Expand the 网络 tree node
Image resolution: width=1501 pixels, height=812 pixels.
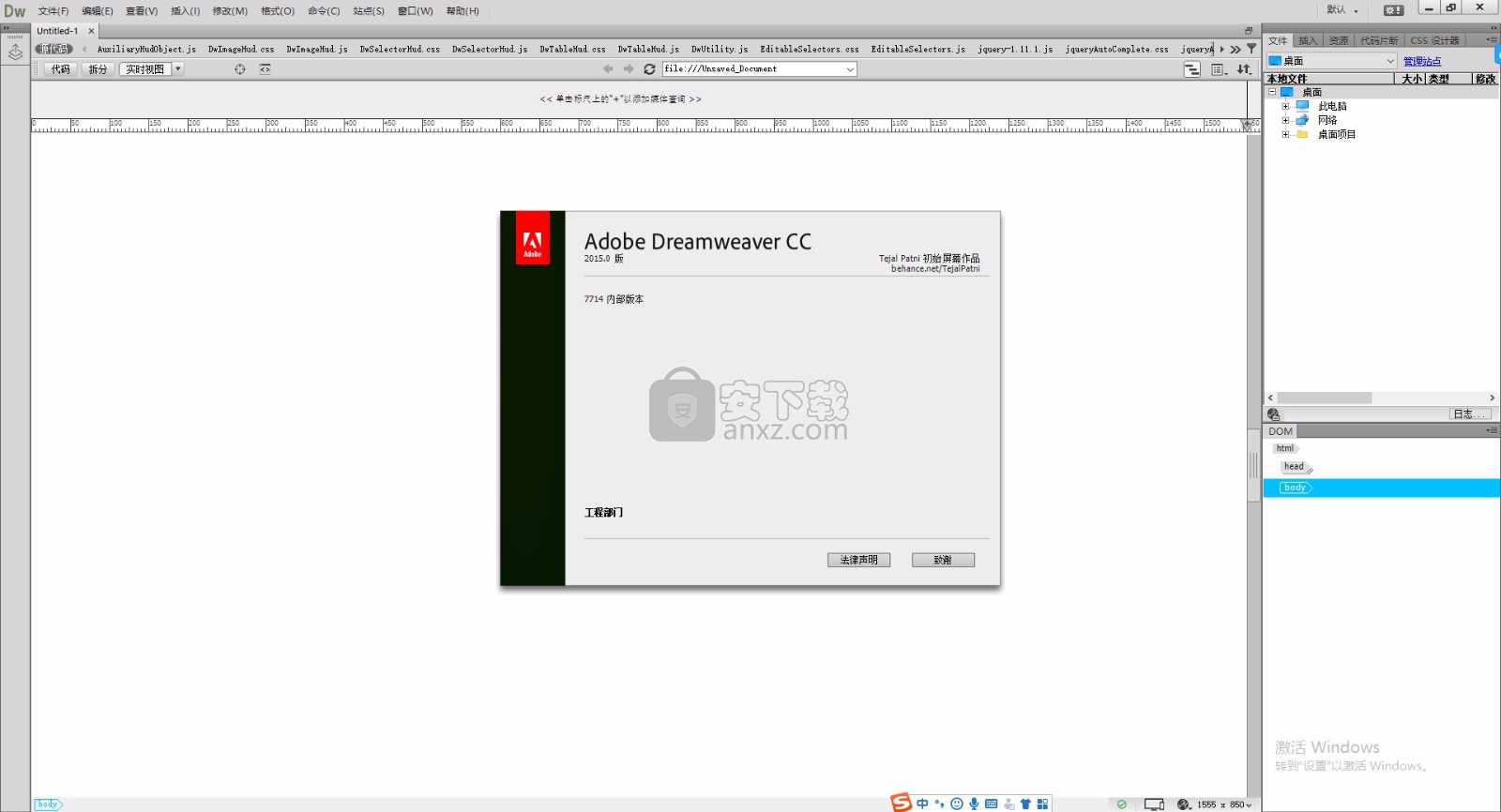point(1285,120)
